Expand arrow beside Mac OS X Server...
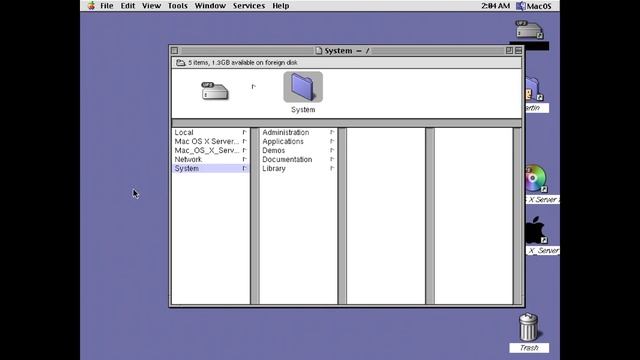Image resolution: width=640 pixels, height=360 pixels. (244, 141)
